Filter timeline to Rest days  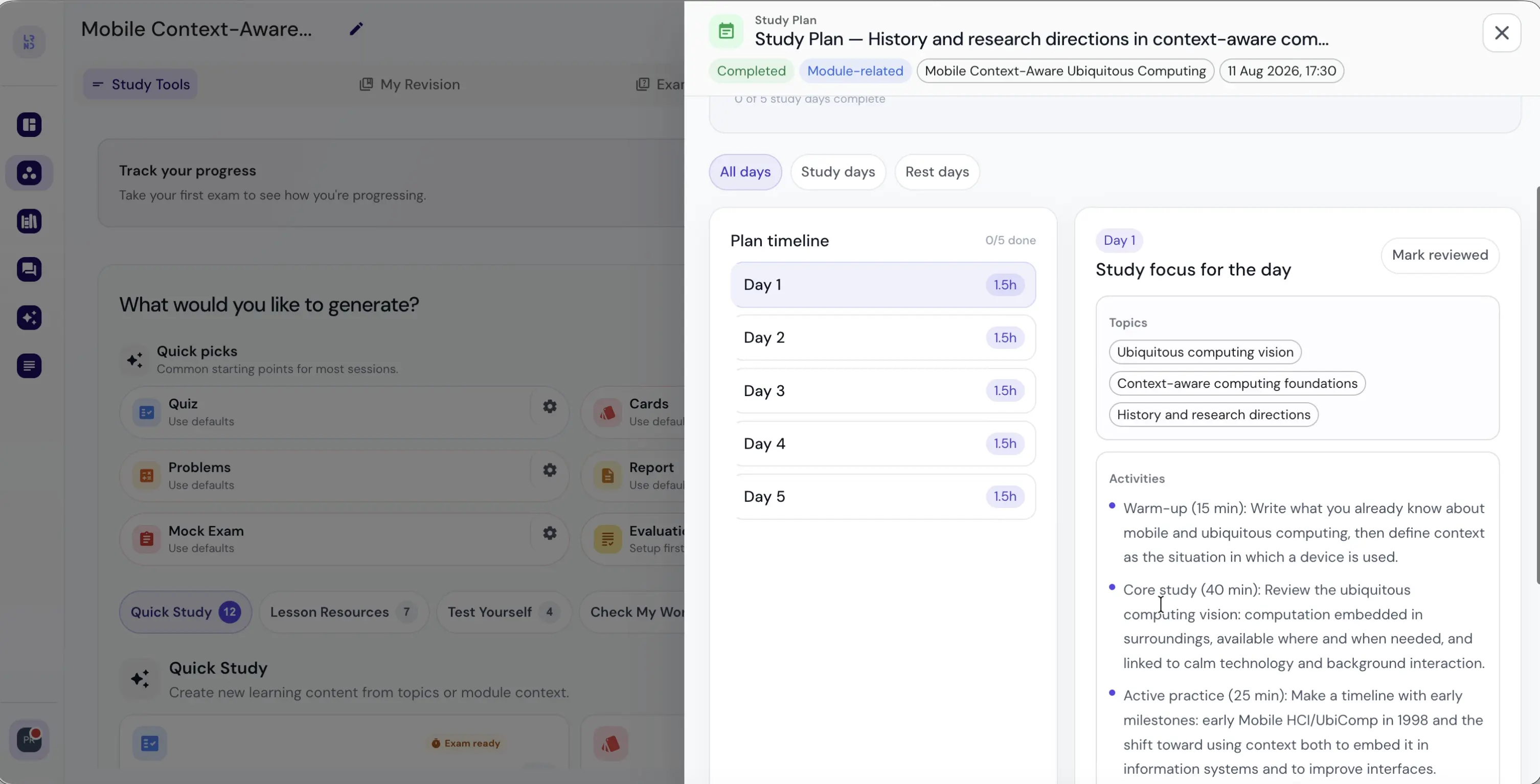[937, 172]
